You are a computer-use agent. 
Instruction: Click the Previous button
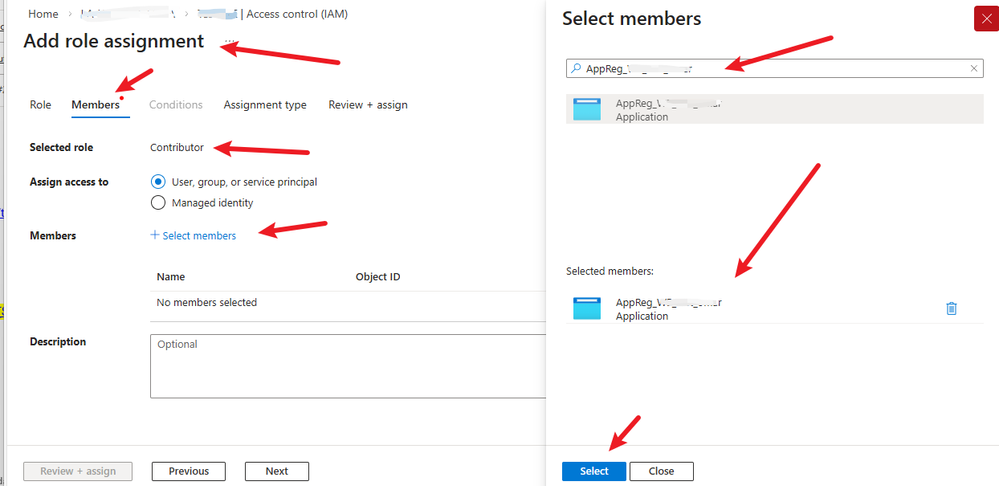(x=189, y=471)
